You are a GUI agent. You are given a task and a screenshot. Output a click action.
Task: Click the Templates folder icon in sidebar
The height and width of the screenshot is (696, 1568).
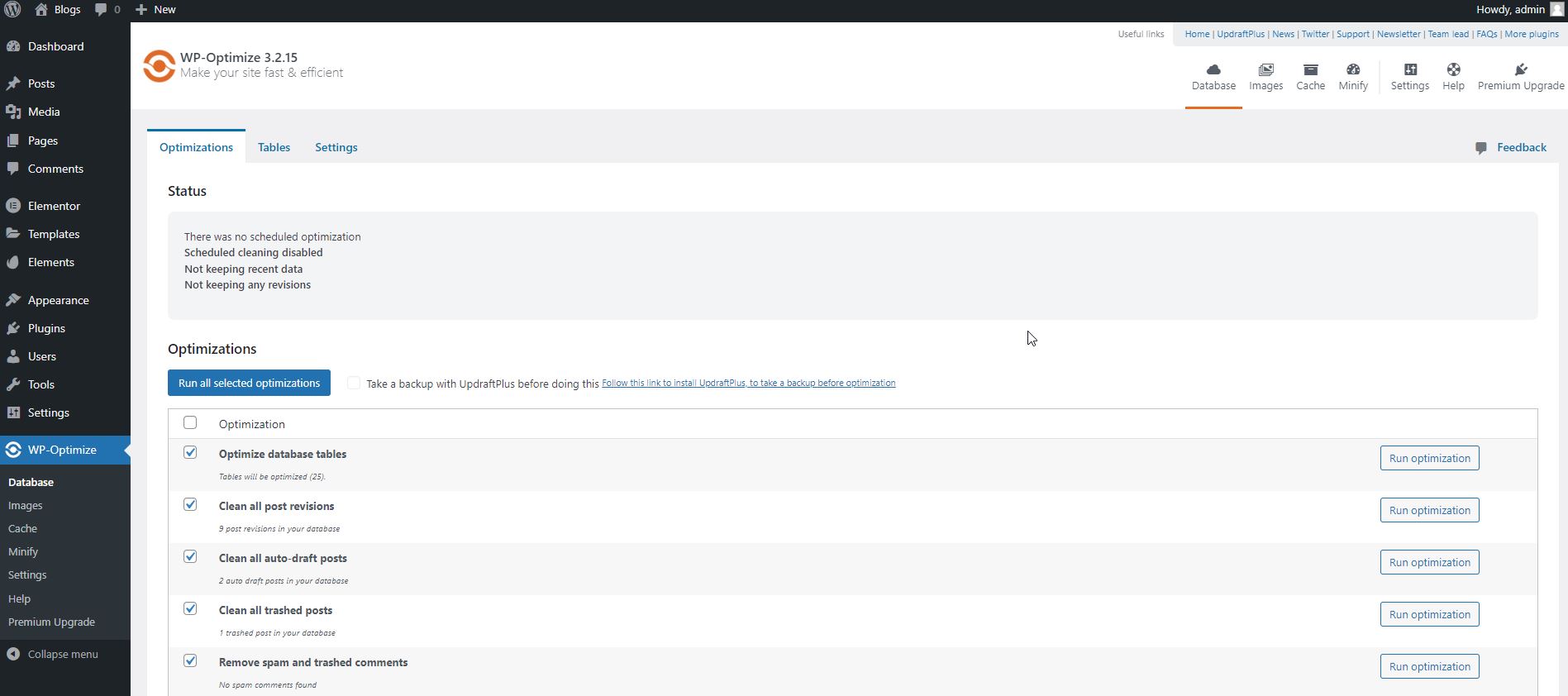tap(13, 234)
